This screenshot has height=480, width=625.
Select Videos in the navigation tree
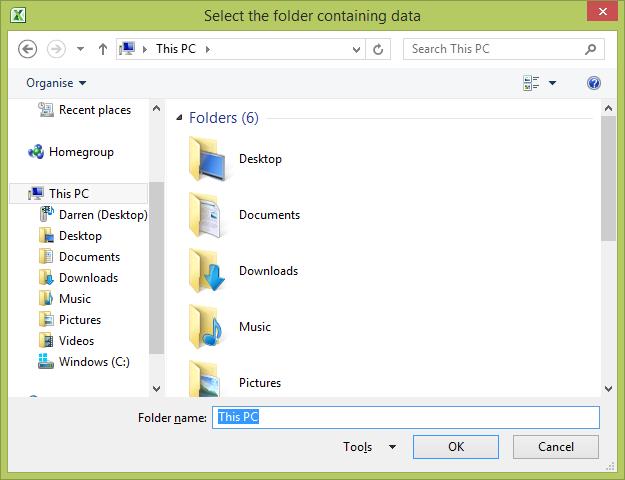67,341
